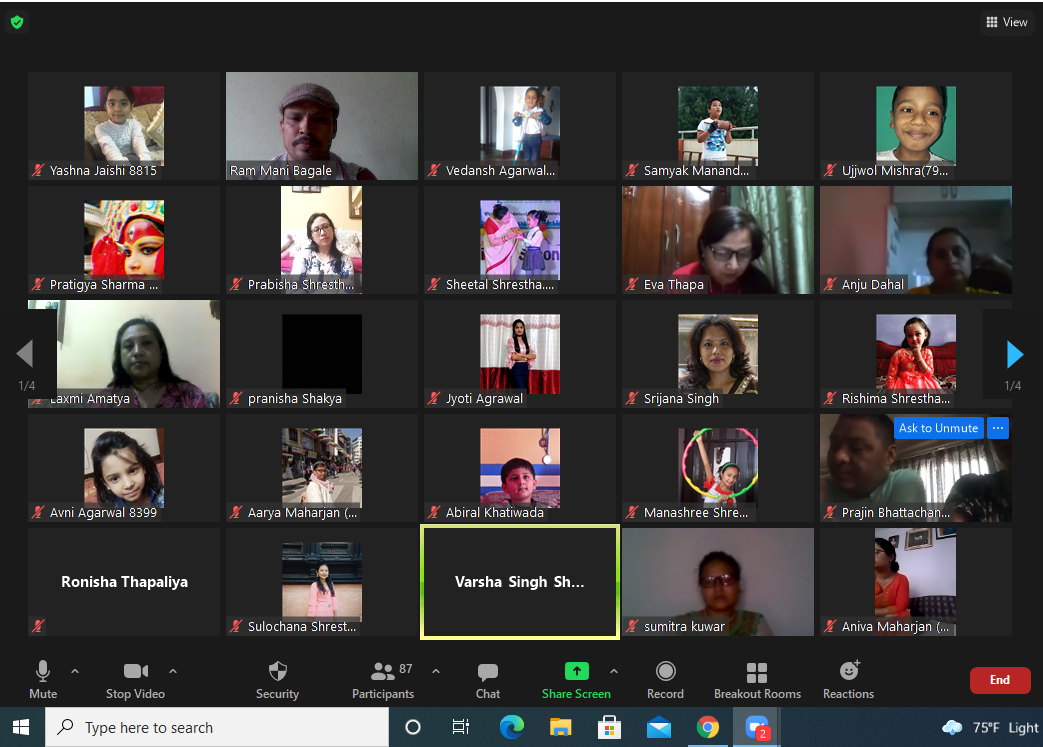The image size is (1043, 747).
Task: Click the name label 'Abiral Khatiwada'
Action: click(495, 513)
